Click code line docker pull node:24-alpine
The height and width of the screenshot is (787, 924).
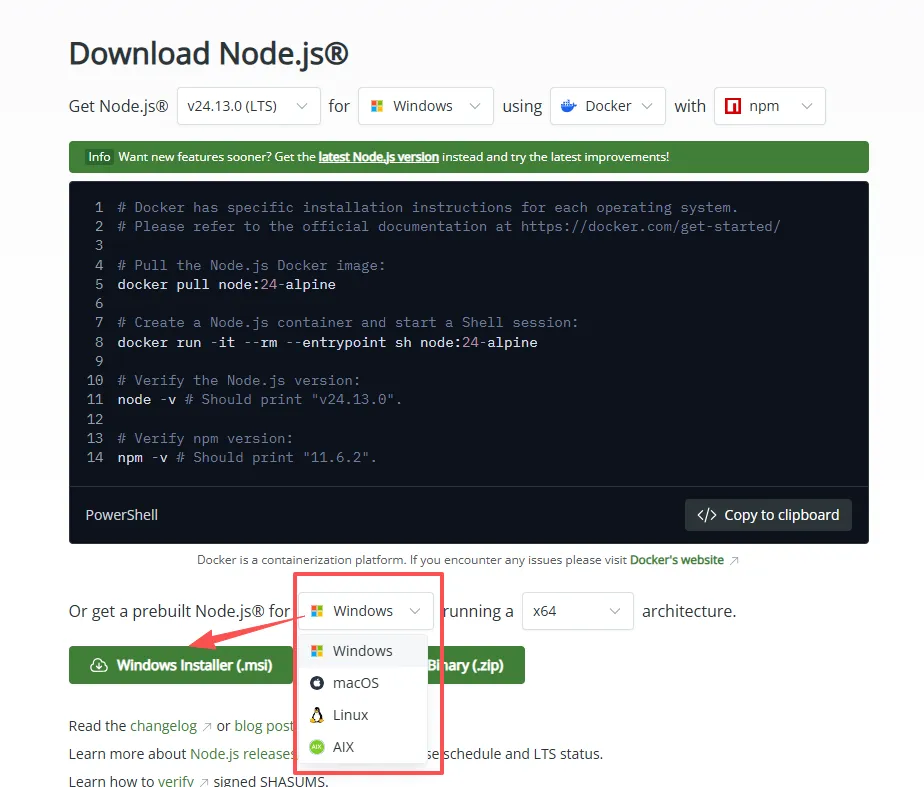click(226, 285)
